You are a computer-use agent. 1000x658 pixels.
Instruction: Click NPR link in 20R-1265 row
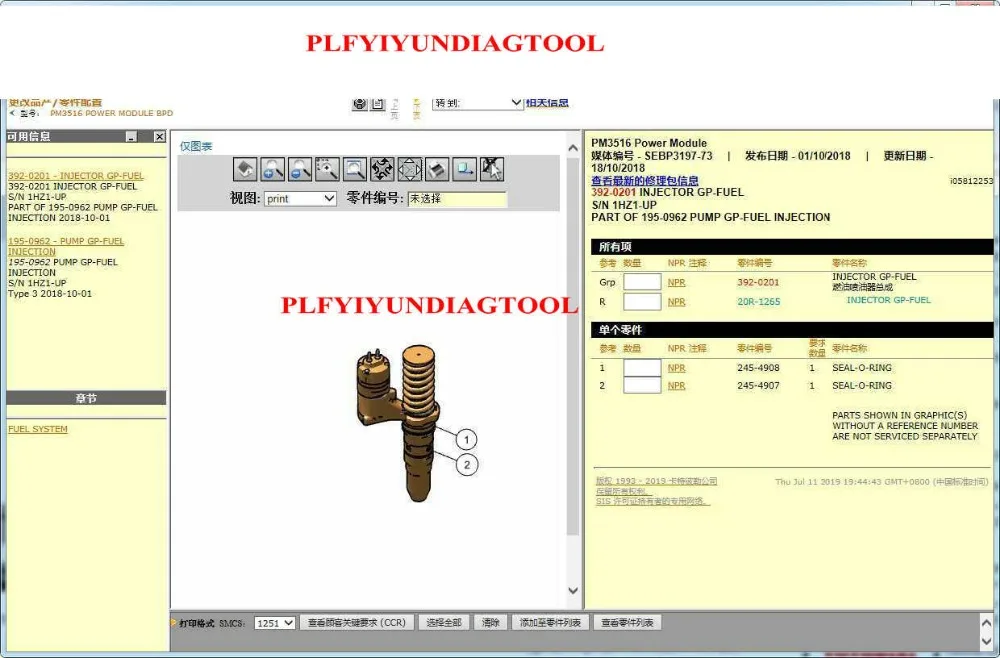pos(677,302)
